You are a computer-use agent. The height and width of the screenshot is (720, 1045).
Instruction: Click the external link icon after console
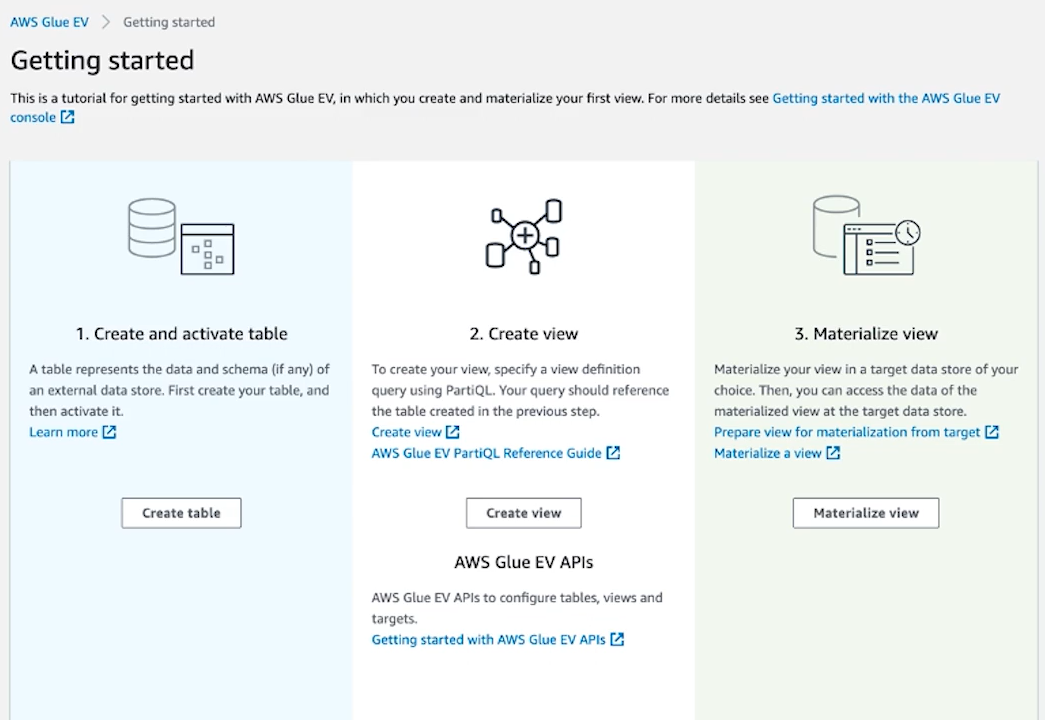[x=67, y=117]
